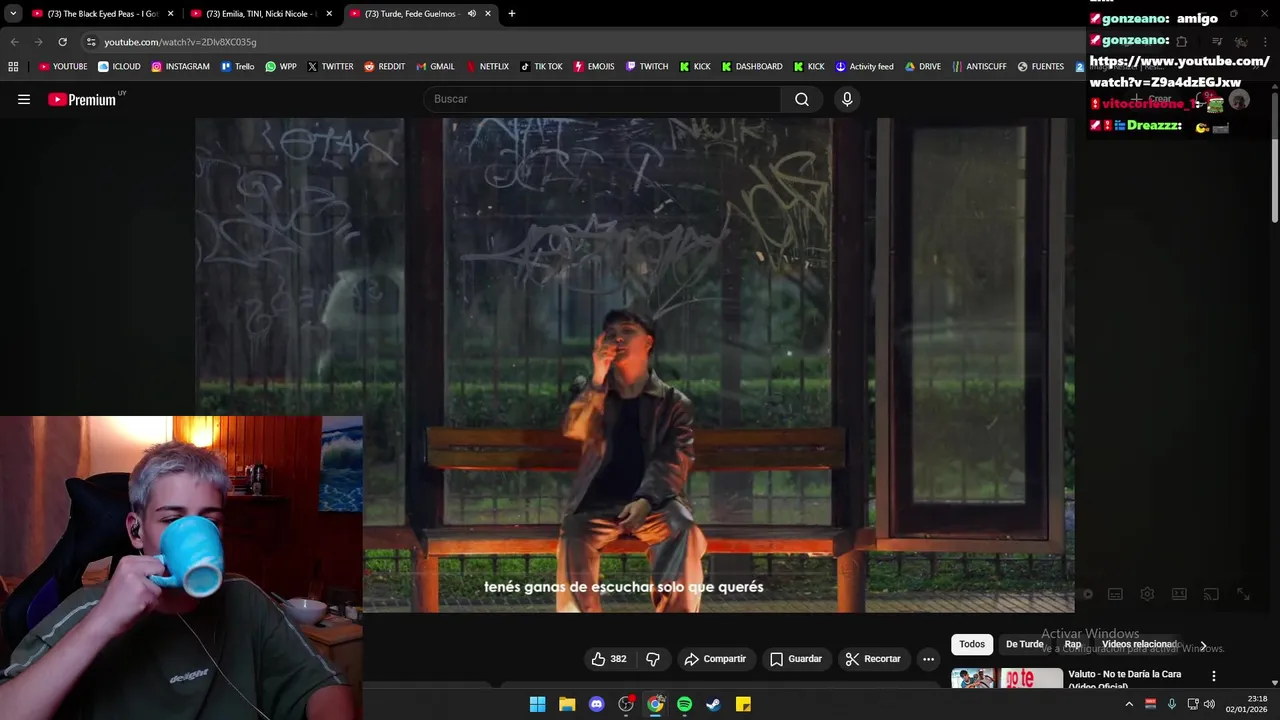The width and height of the screenshot is (1280, 720).
Task: Open the REDDIT bookmark
Action: (384, 67)
